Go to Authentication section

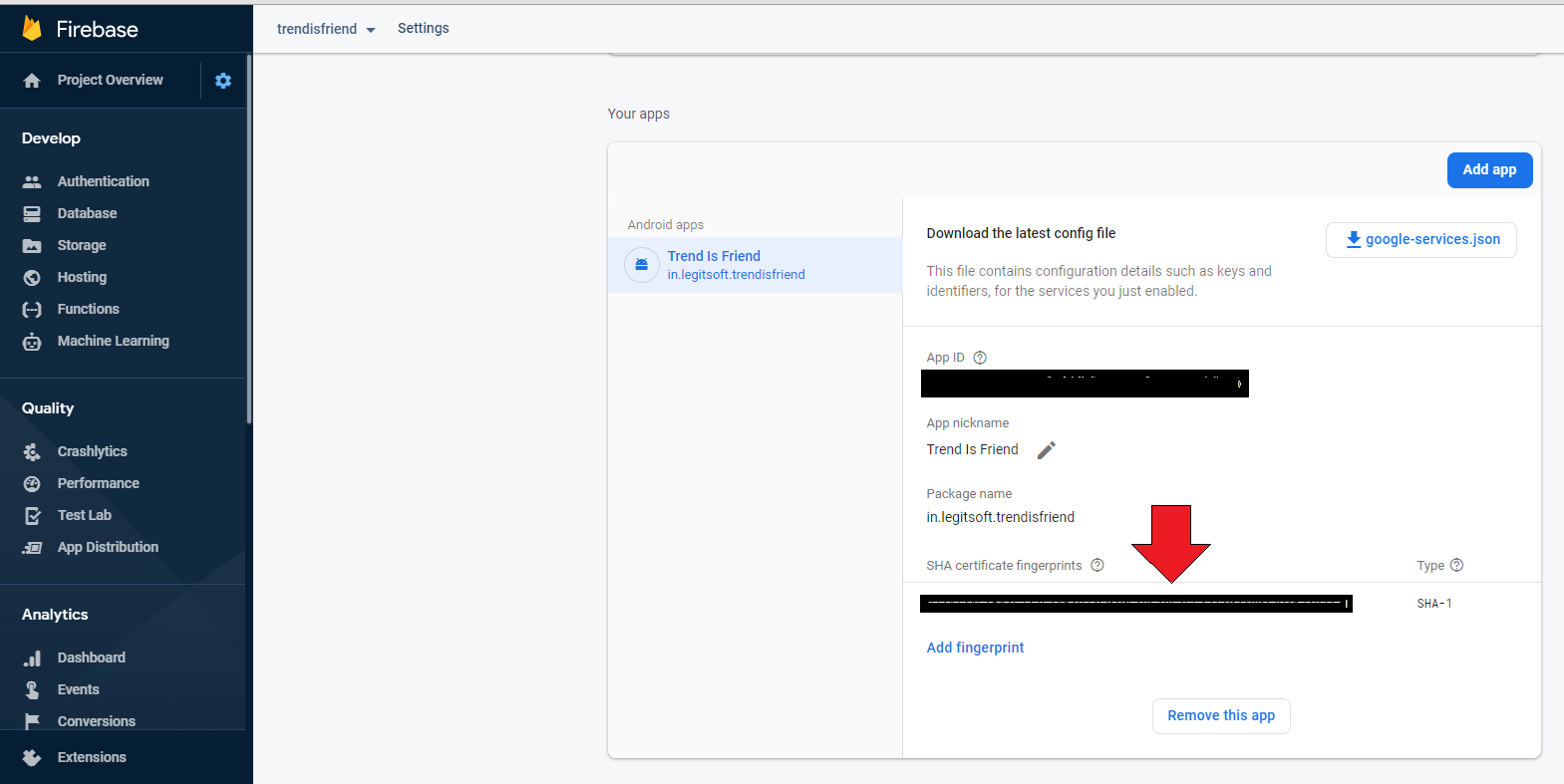104,181
